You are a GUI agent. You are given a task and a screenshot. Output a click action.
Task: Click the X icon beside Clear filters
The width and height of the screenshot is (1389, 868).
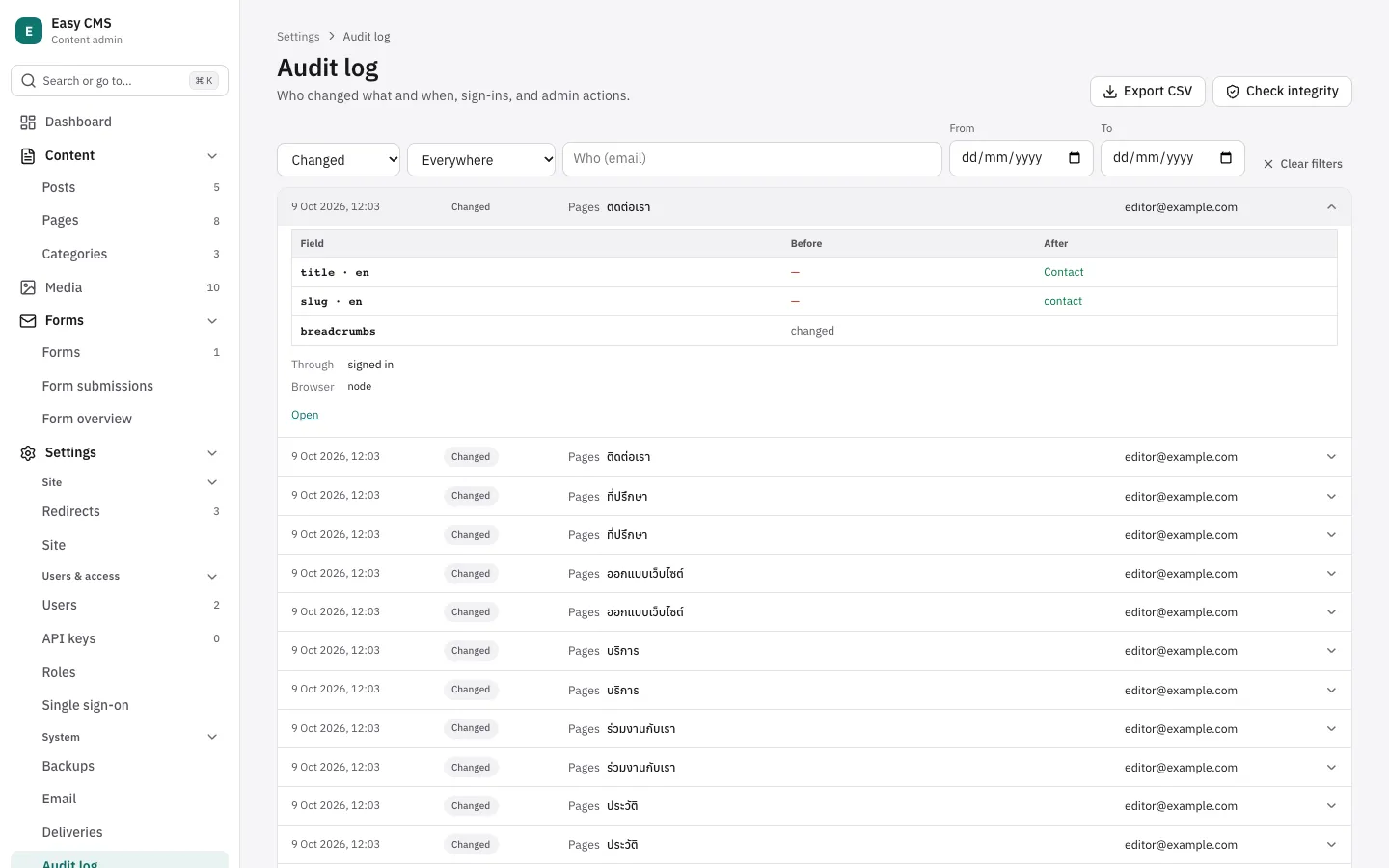[1268, 164]
